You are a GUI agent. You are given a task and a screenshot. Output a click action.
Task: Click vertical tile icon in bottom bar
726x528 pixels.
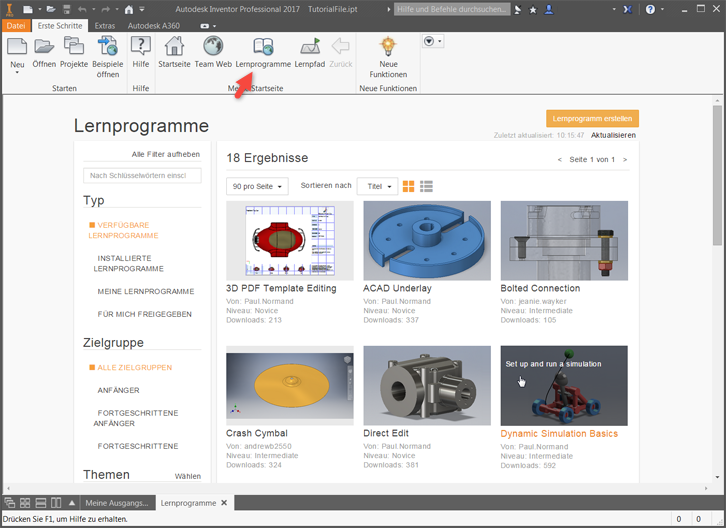tap(56, 503)
